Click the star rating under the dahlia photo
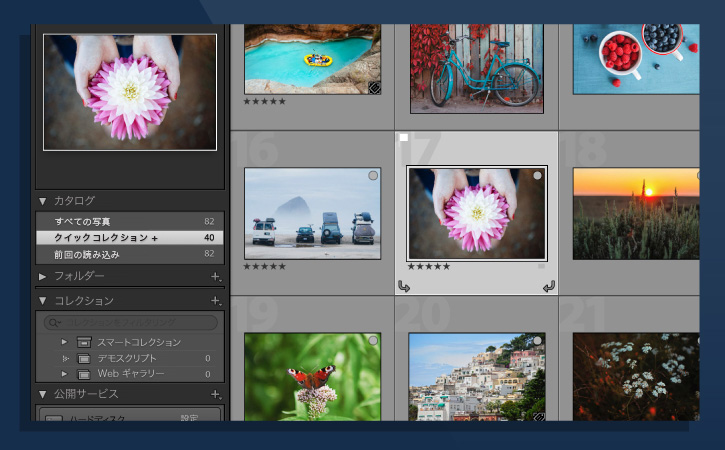Viewport: 725px width, 450px height. (429, 266)
